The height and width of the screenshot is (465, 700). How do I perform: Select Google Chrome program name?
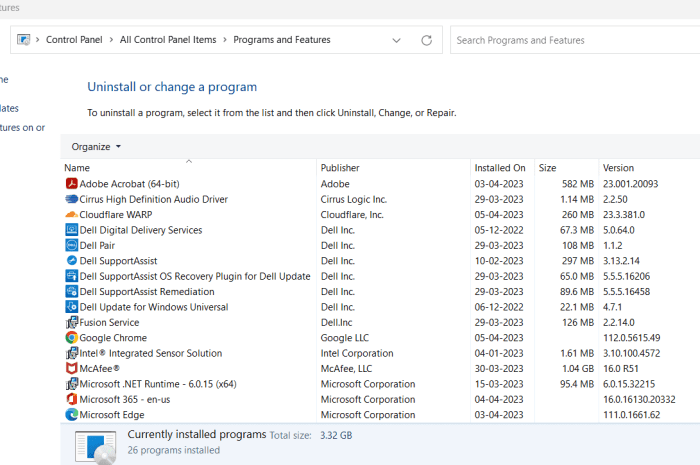click(x=113, y=338)
